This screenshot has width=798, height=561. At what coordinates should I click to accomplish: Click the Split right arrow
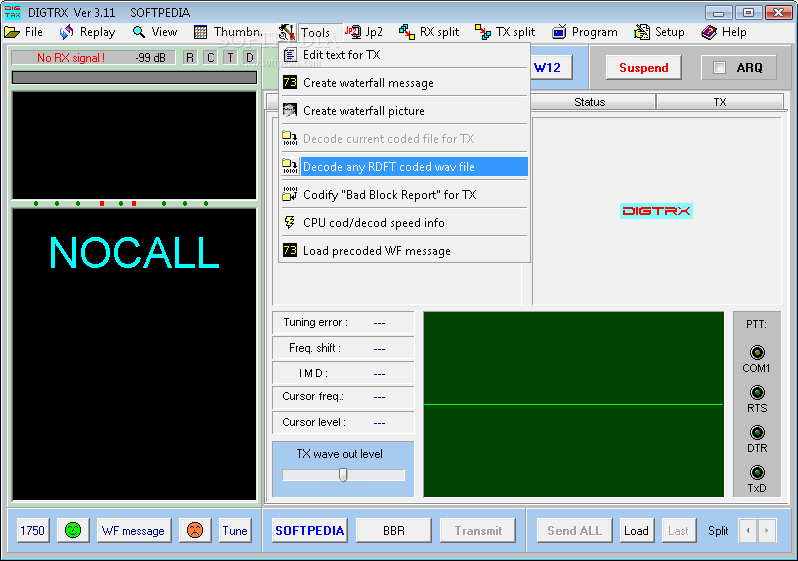(766, 530)
